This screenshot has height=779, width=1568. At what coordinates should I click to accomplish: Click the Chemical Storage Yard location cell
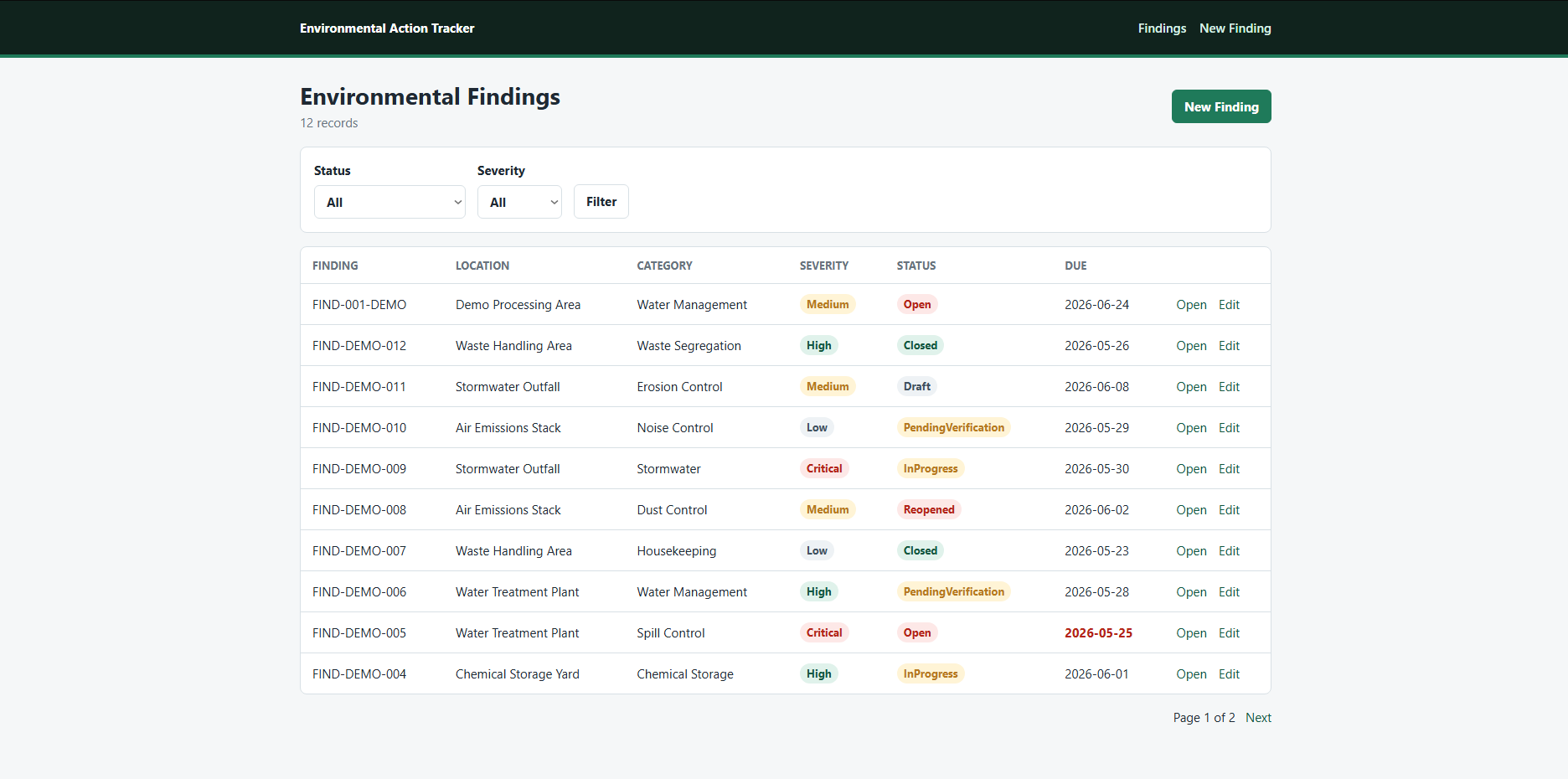[518, 674]
